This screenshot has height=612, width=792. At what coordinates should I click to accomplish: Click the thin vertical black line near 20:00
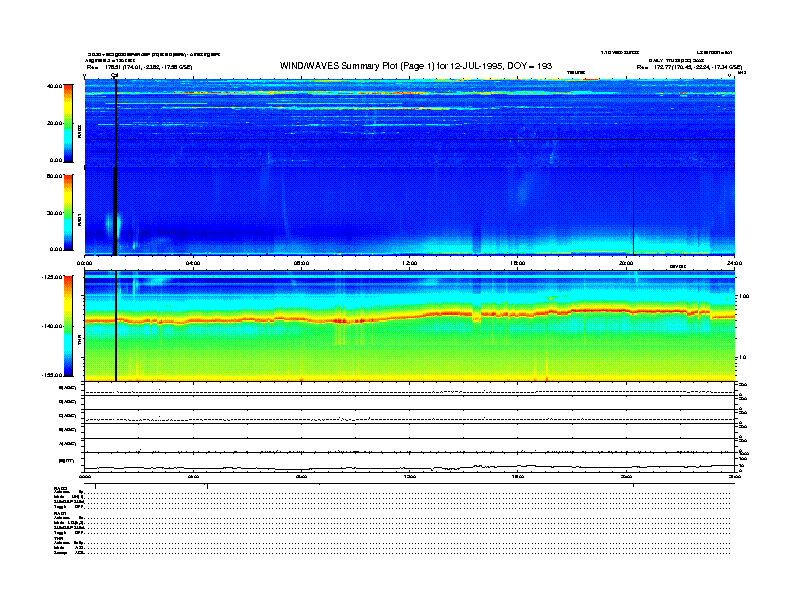tap(633, 212)
